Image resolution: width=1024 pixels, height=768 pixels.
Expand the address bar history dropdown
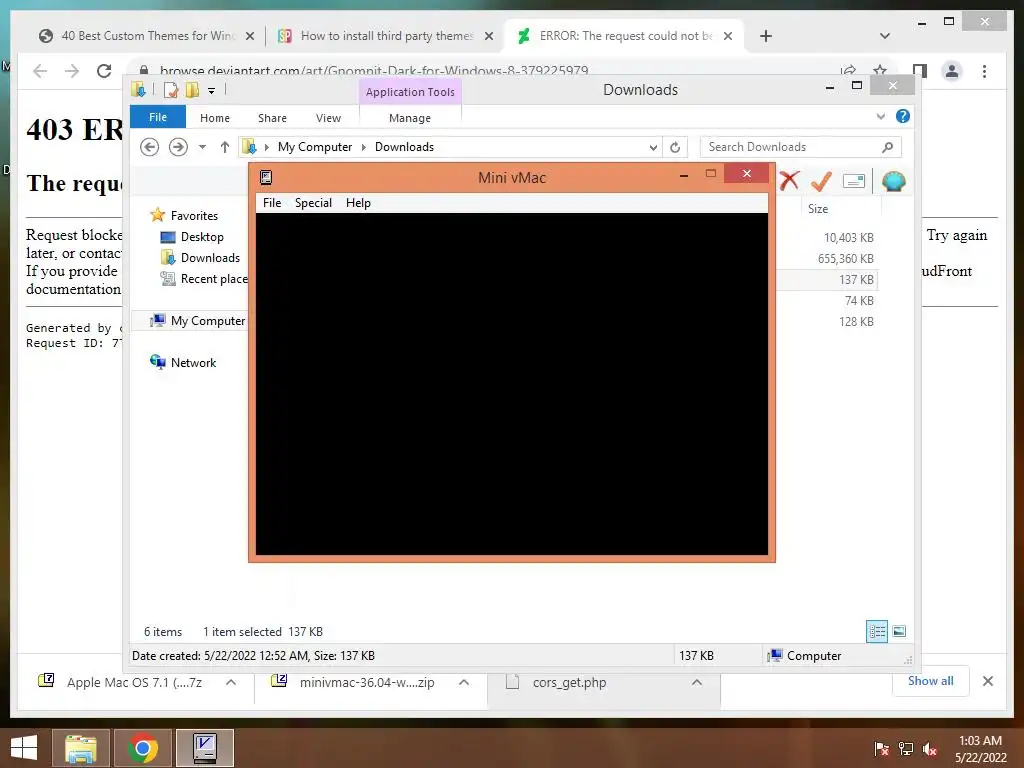pos(653,148)
